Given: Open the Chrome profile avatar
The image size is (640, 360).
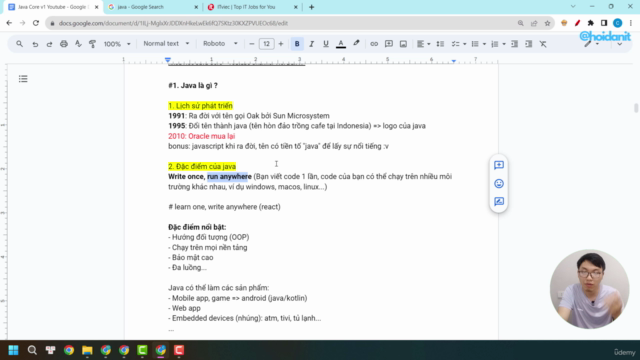Looking at the screenshot, I should tap(618, 23).
